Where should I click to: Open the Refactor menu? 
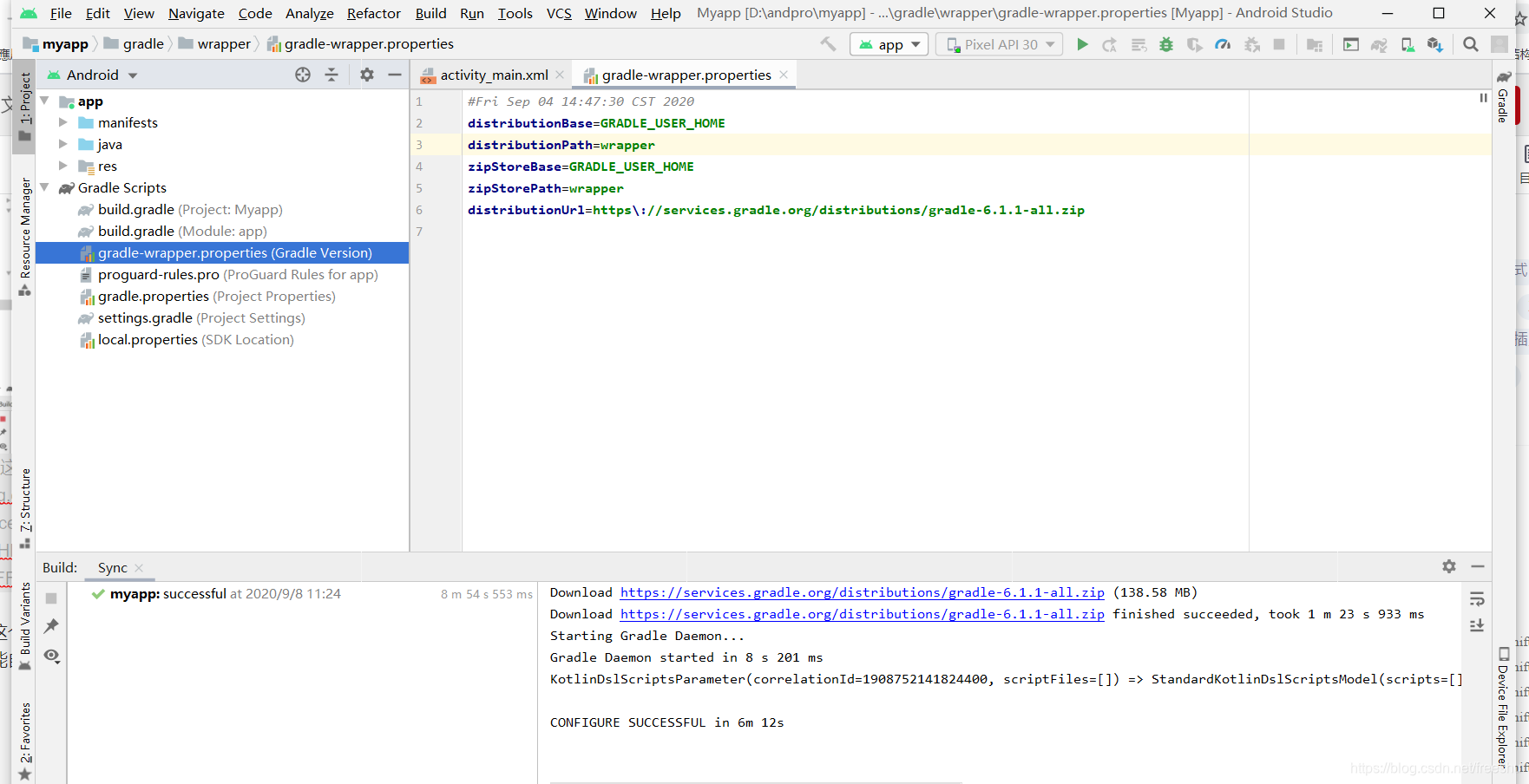pyautogui.click(x=374, y=13)
